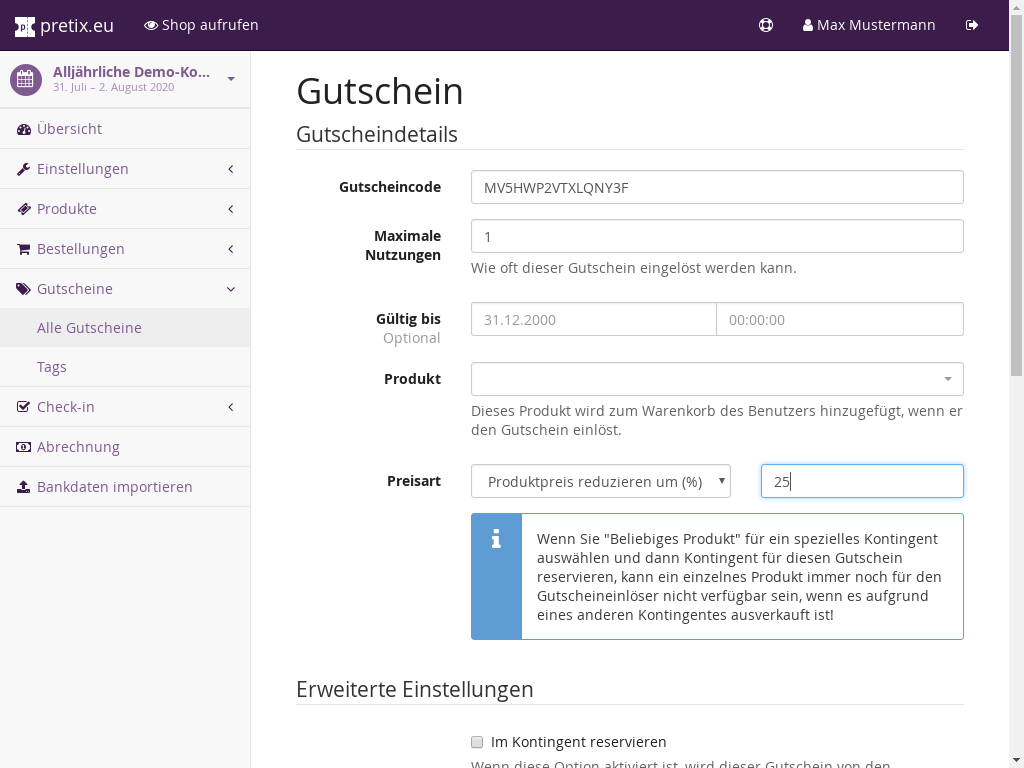1024x768 pixels.
Task: Click the Gutscheincode input field
Action: coord(717,187)
